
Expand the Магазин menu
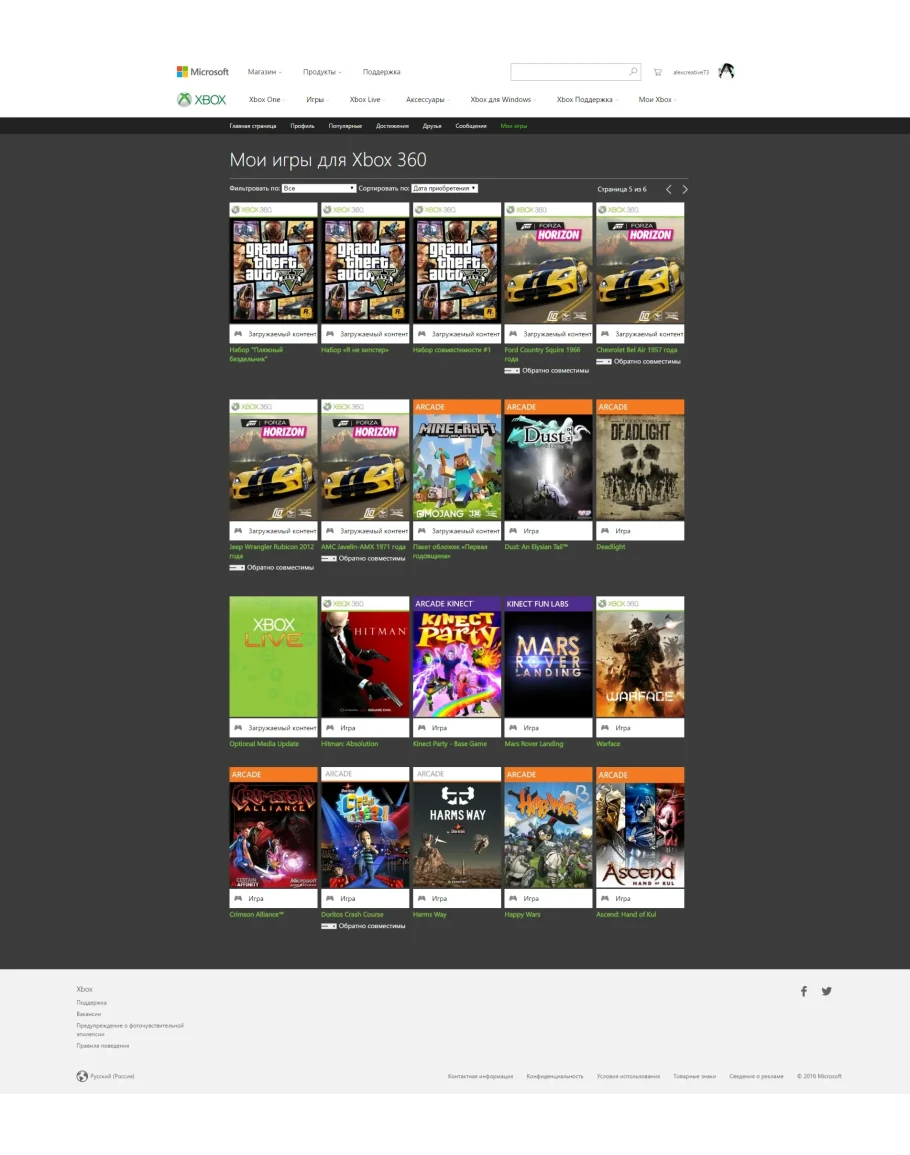(264, 72)
